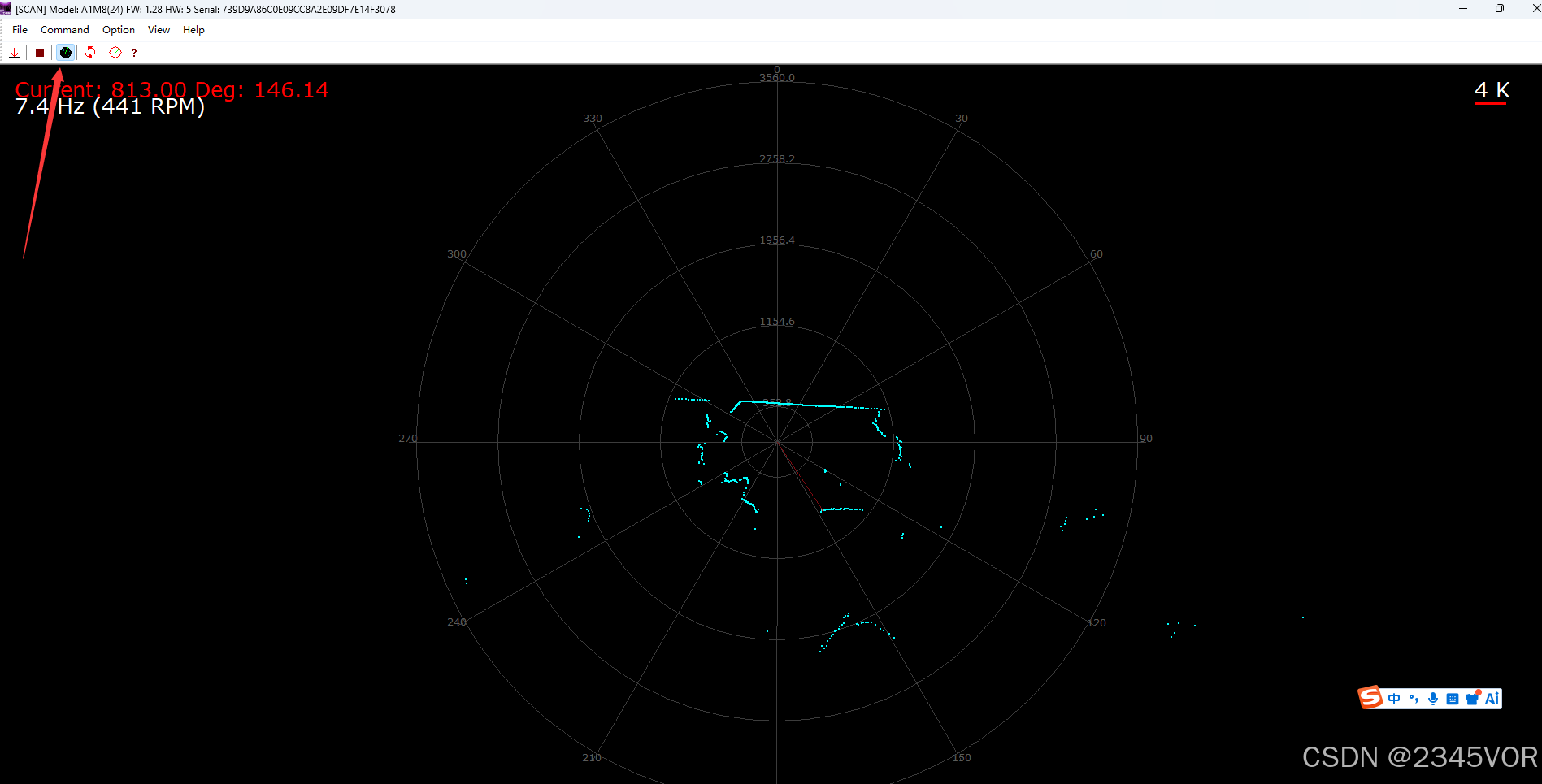1542x784 pixels.
Task: Open the View menu
Action: point(159,30)
